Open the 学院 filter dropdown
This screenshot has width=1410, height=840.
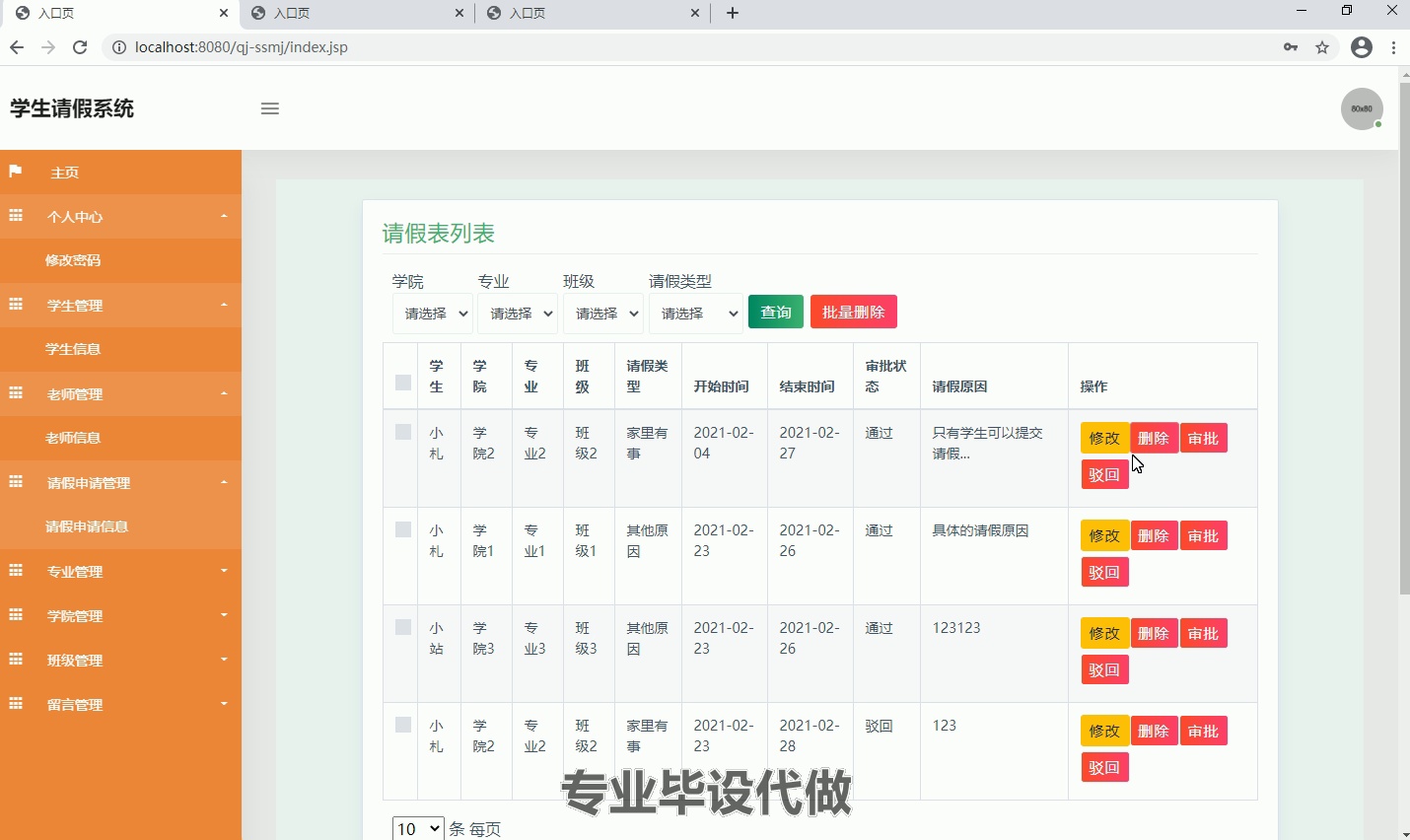pyautogui.click(x=432, y=314)
